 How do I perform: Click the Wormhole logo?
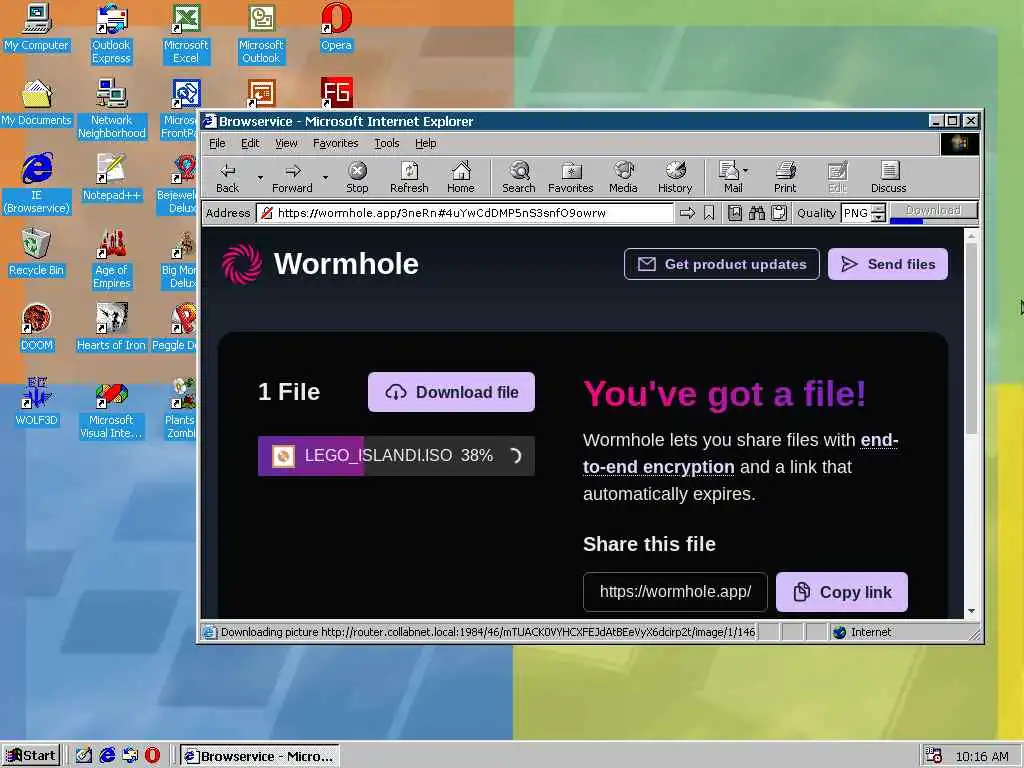pyautogui.click(x=320, y=264)
